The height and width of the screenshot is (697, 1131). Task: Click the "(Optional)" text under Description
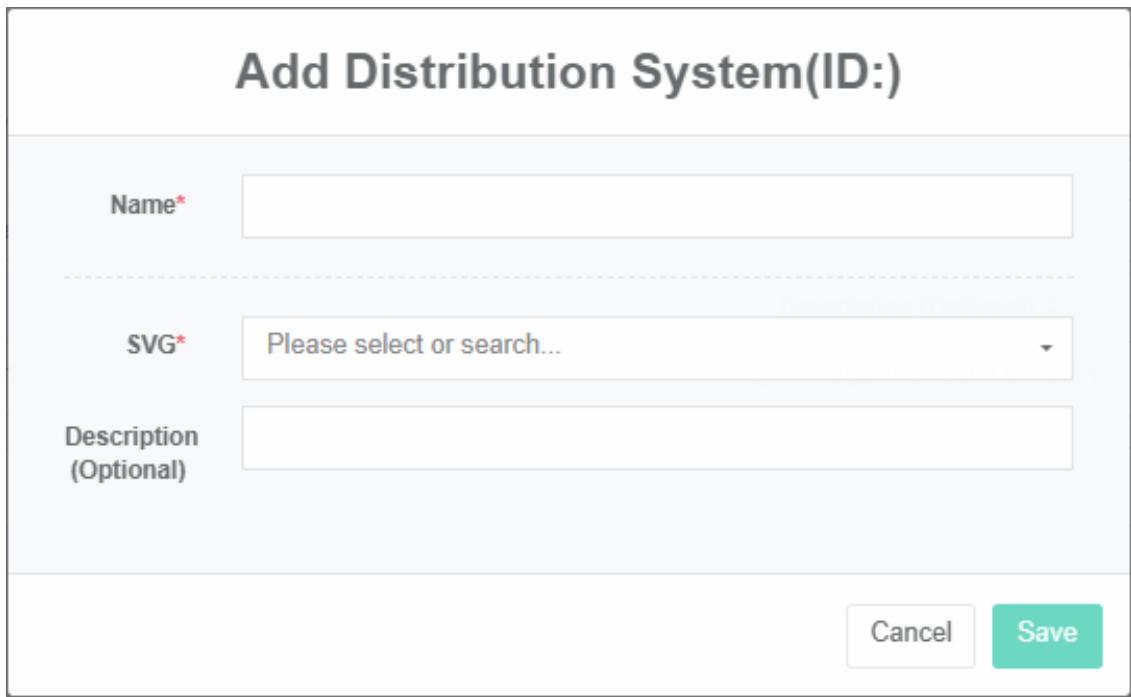(129, 470)
